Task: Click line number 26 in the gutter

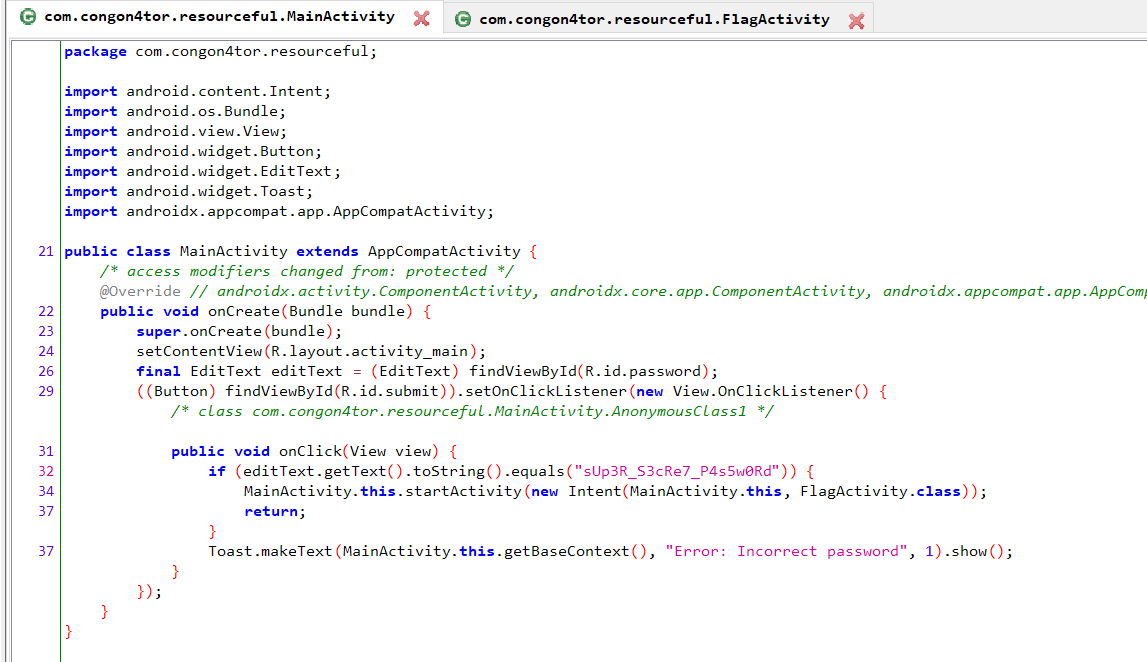Action: (46, 372)
